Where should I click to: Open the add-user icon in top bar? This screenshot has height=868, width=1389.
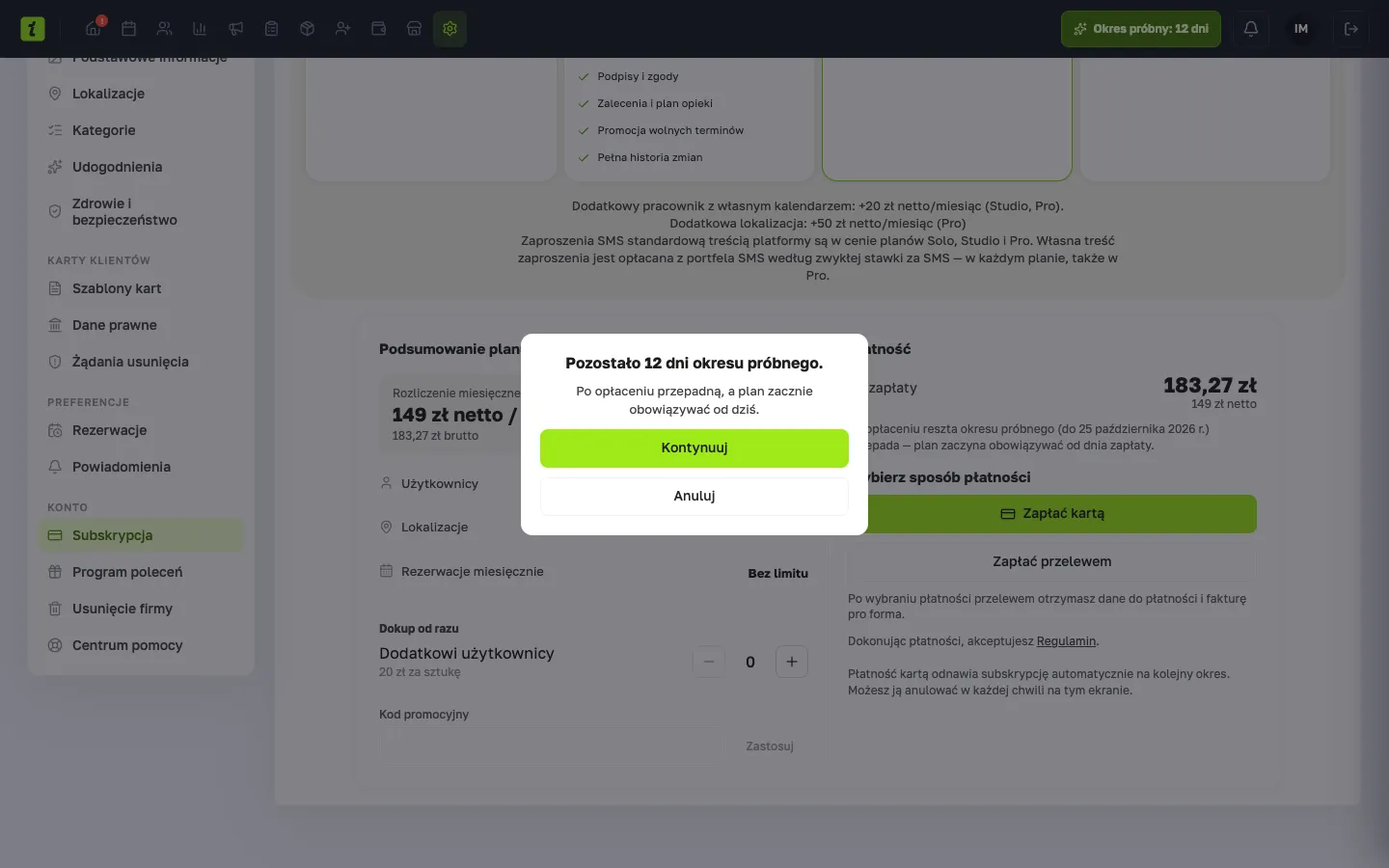(x=343, y=29)
